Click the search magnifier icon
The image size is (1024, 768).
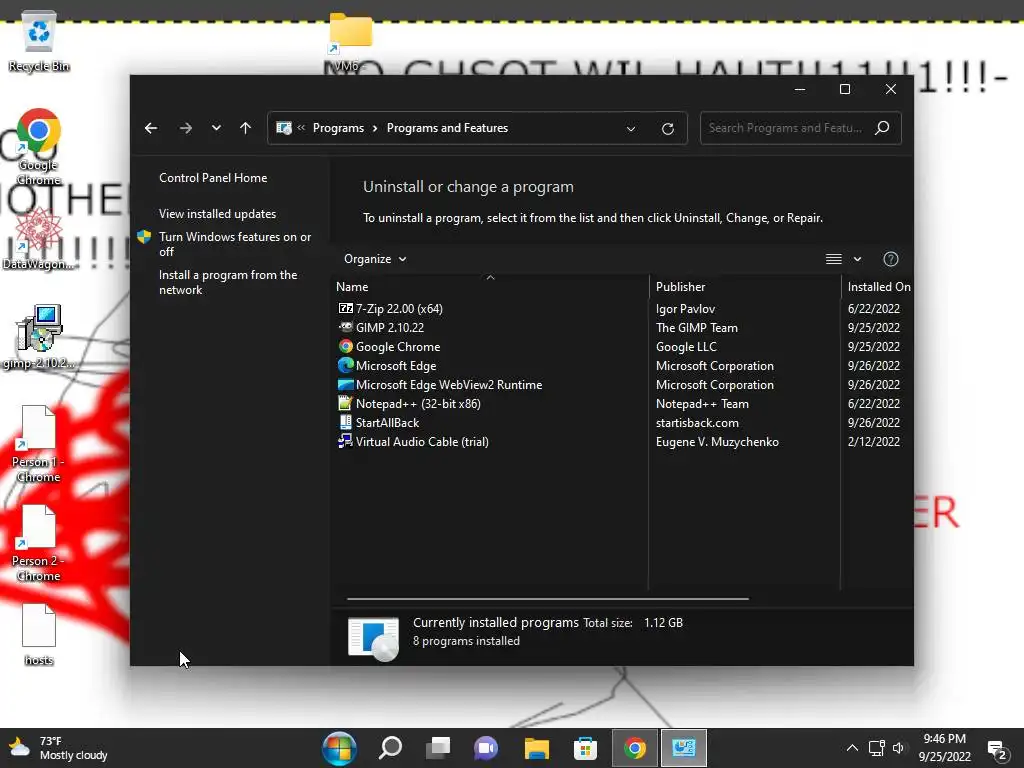pyautogui.click(x=882, y=128)
